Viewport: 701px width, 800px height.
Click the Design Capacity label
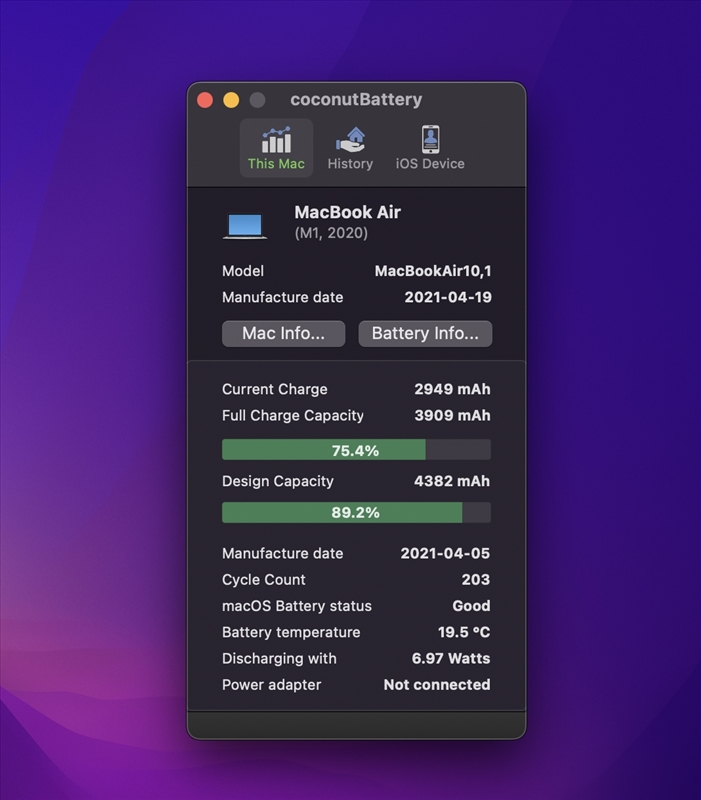click(278, 481)
